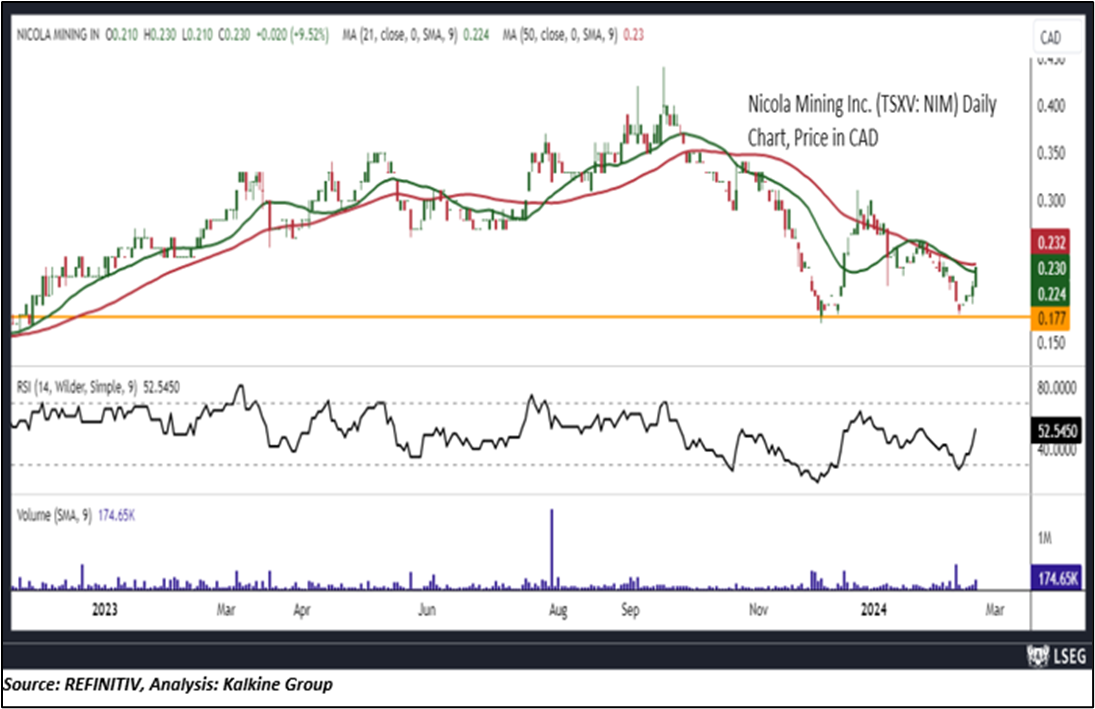The height and width of the screenshot is (709, 1095).
Task: Click the black 52.5450 RSI value tag
Action: click(x=1056, y=431)
